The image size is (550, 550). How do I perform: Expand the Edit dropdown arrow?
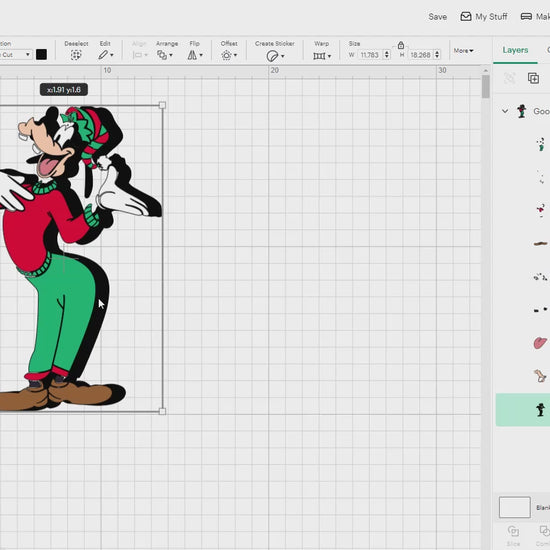point(112,55)
